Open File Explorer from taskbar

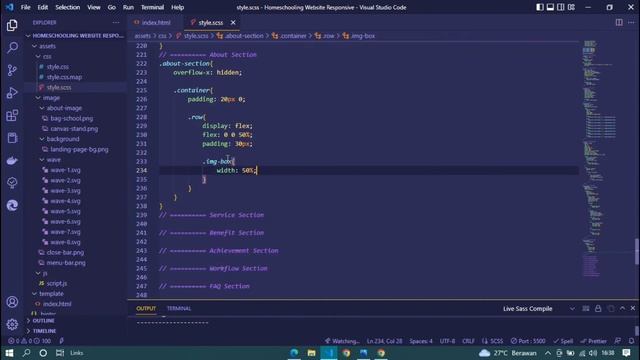pos(311,353)
